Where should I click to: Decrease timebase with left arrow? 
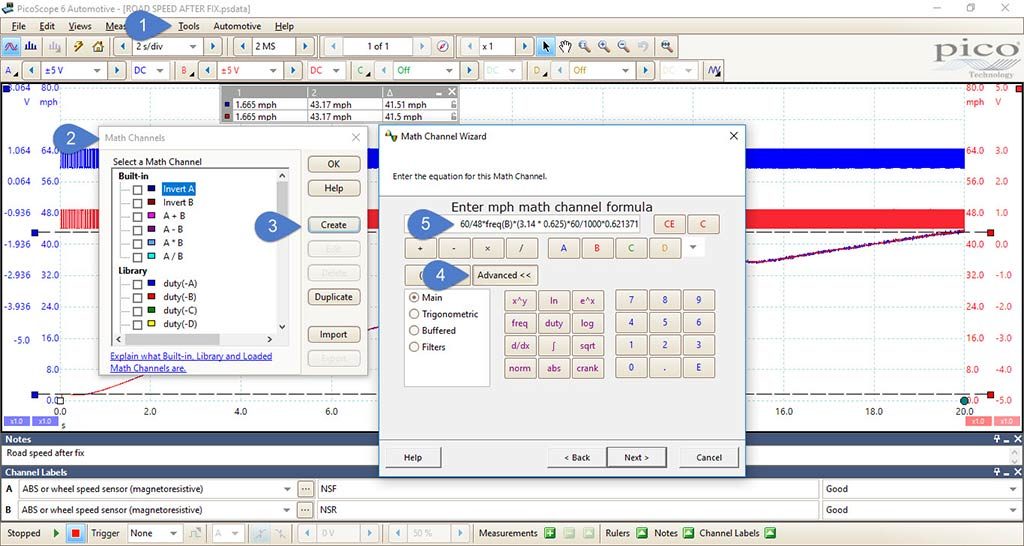point(122,46)
